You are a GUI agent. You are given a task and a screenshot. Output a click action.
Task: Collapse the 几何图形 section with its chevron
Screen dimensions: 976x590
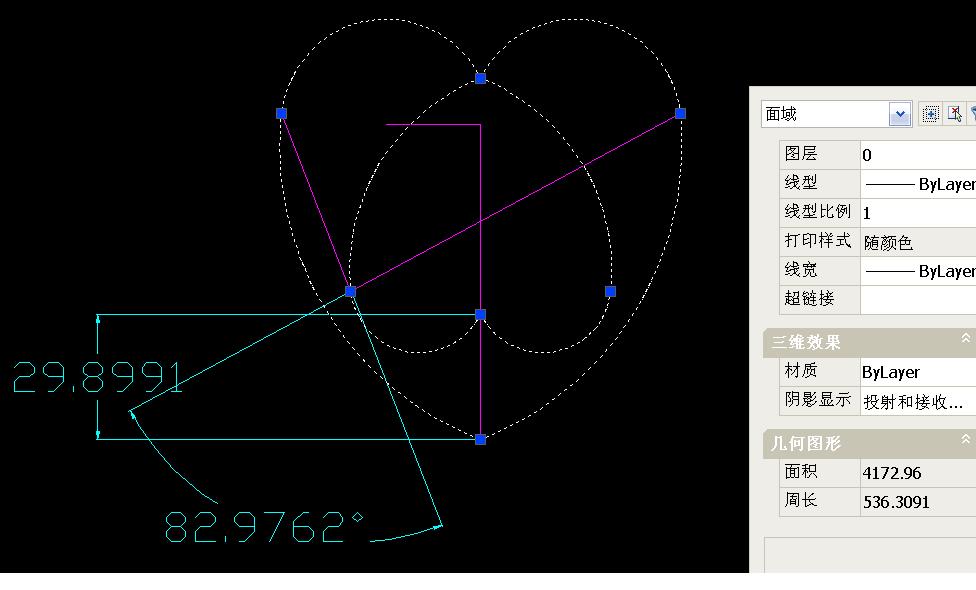(965, 439)
